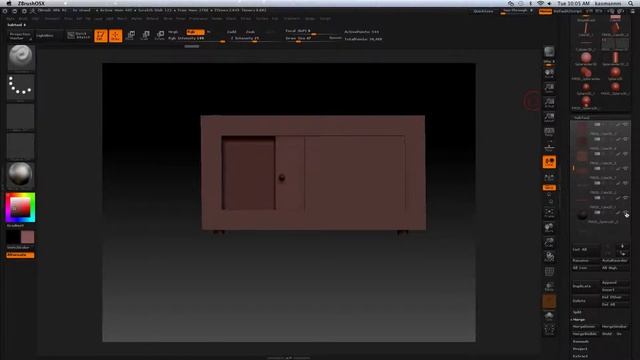Toggle the orange Draw mode button
This screenshot has height=360, width=640.
116,36
